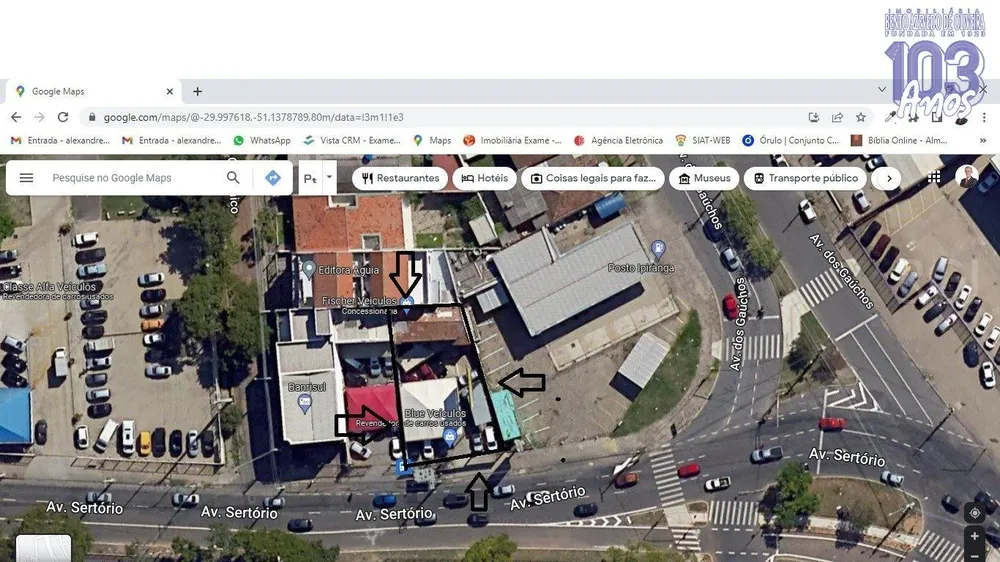Open the Chrome three-dot menu
This screenshot has height=562, width=1000.
point(984,117)
